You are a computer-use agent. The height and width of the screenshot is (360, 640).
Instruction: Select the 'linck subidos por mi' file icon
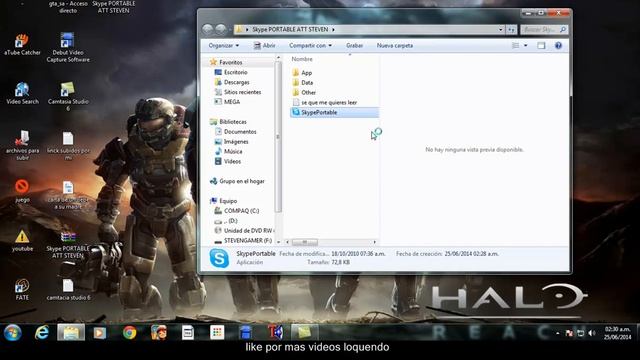68,145
